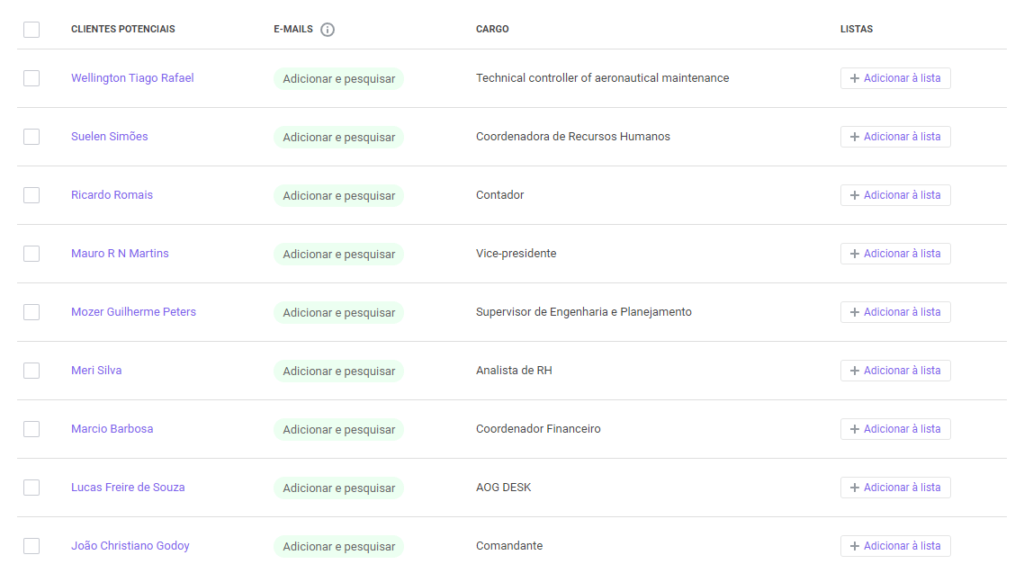Click the CARGO column header
Screen dimensions: 1024x573
(492, 29)
